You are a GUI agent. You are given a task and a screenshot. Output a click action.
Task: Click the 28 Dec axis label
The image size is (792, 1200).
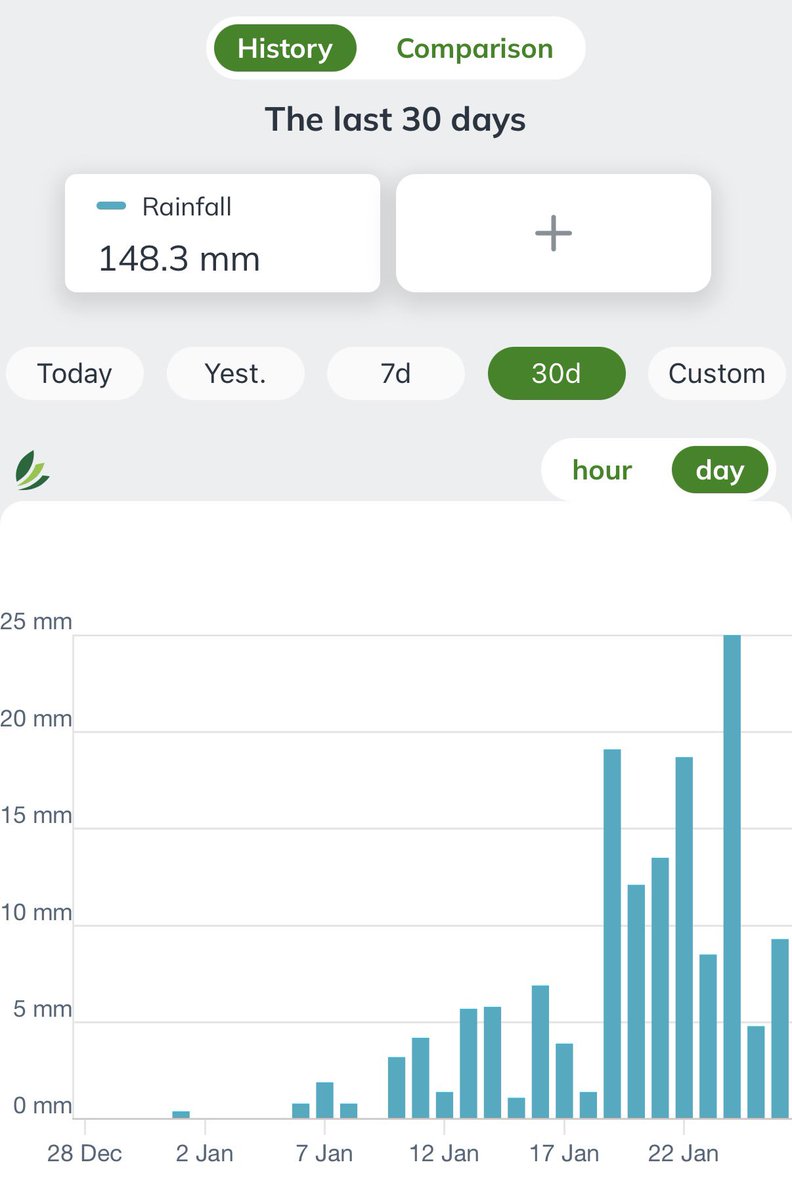84,1153
